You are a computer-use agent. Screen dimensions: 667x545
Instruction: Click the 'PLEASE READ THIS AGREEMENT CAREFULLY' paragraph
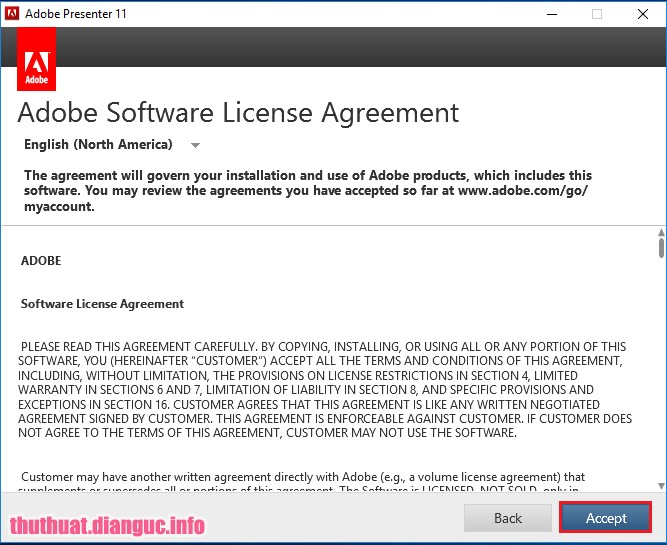[x=325, y=390]
